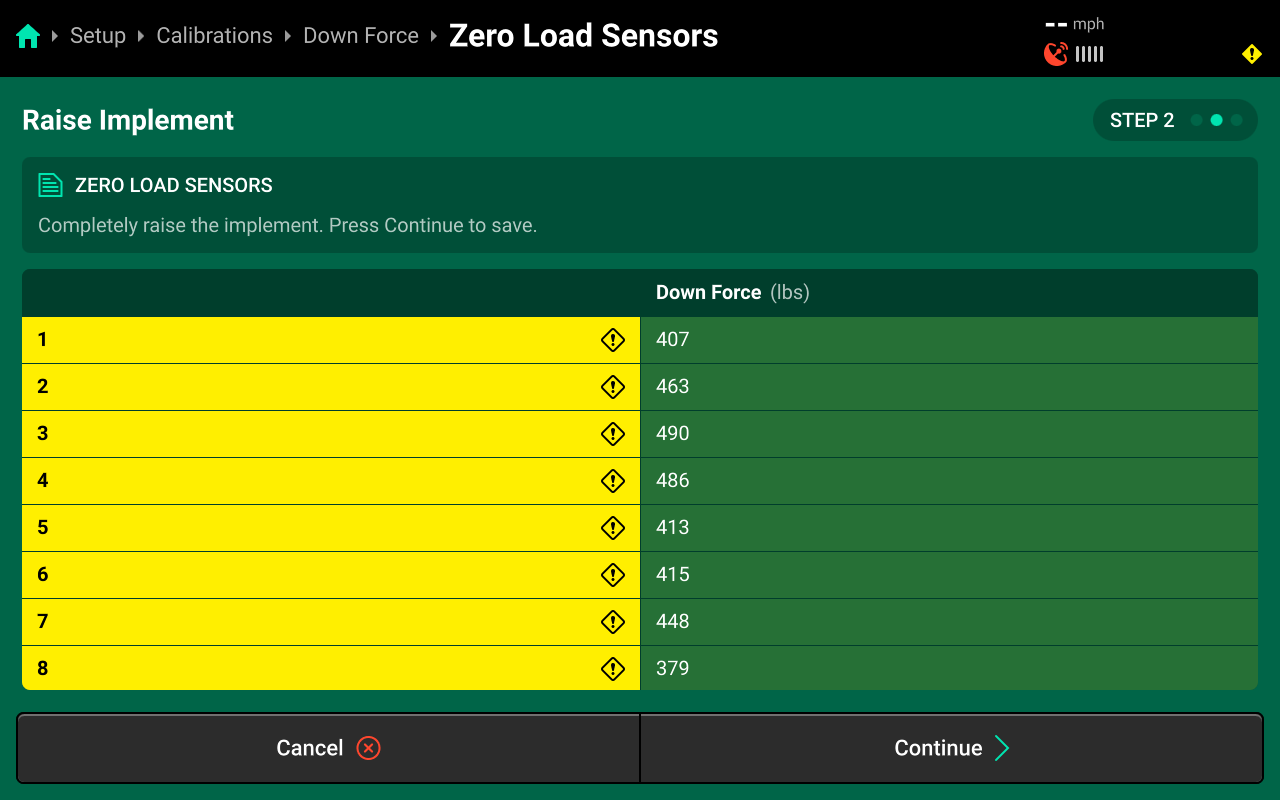Open the yellow alert diamond in header
The height and width of the screenshot is (800, 1280).
tap(1251, 54)
